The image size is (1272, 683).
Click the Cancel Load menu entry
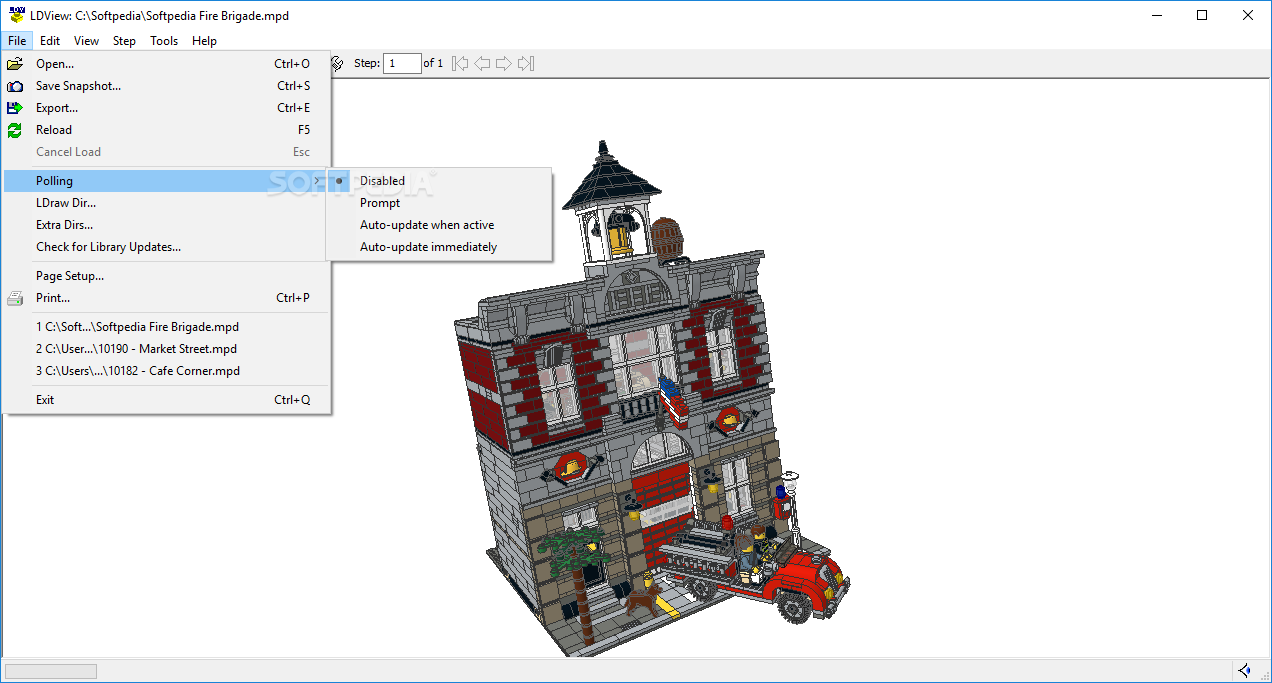[166, 152]
